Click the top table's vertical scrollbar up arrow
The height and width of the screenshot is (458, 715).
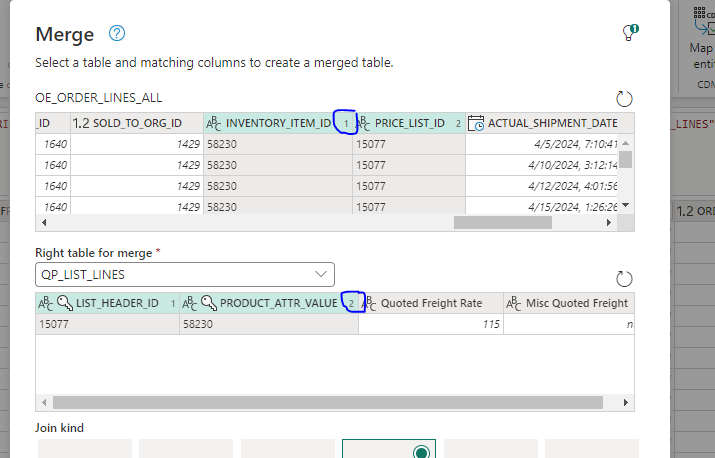626,143
